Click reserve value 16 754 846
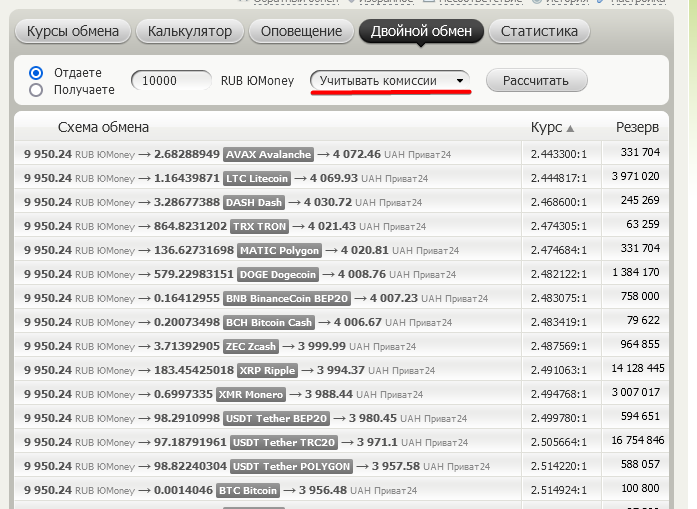The image size is (697, 509). point(638,440)
